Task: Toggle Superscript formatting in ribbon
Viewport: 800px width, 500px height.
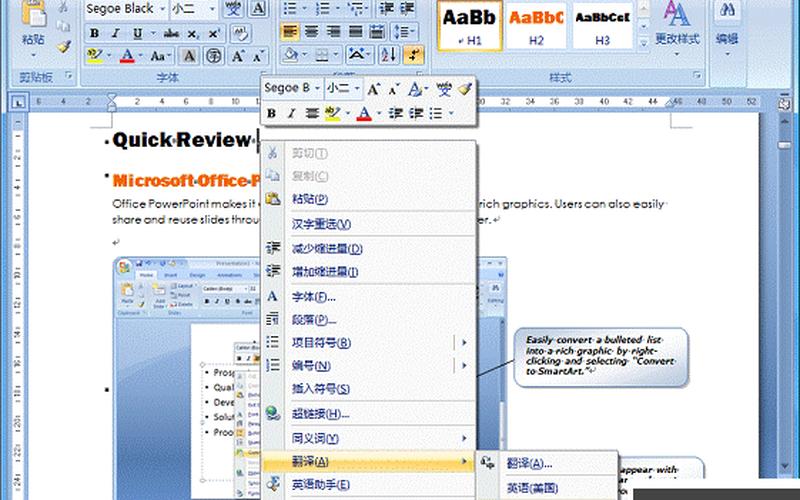Action: click(214, 34)
